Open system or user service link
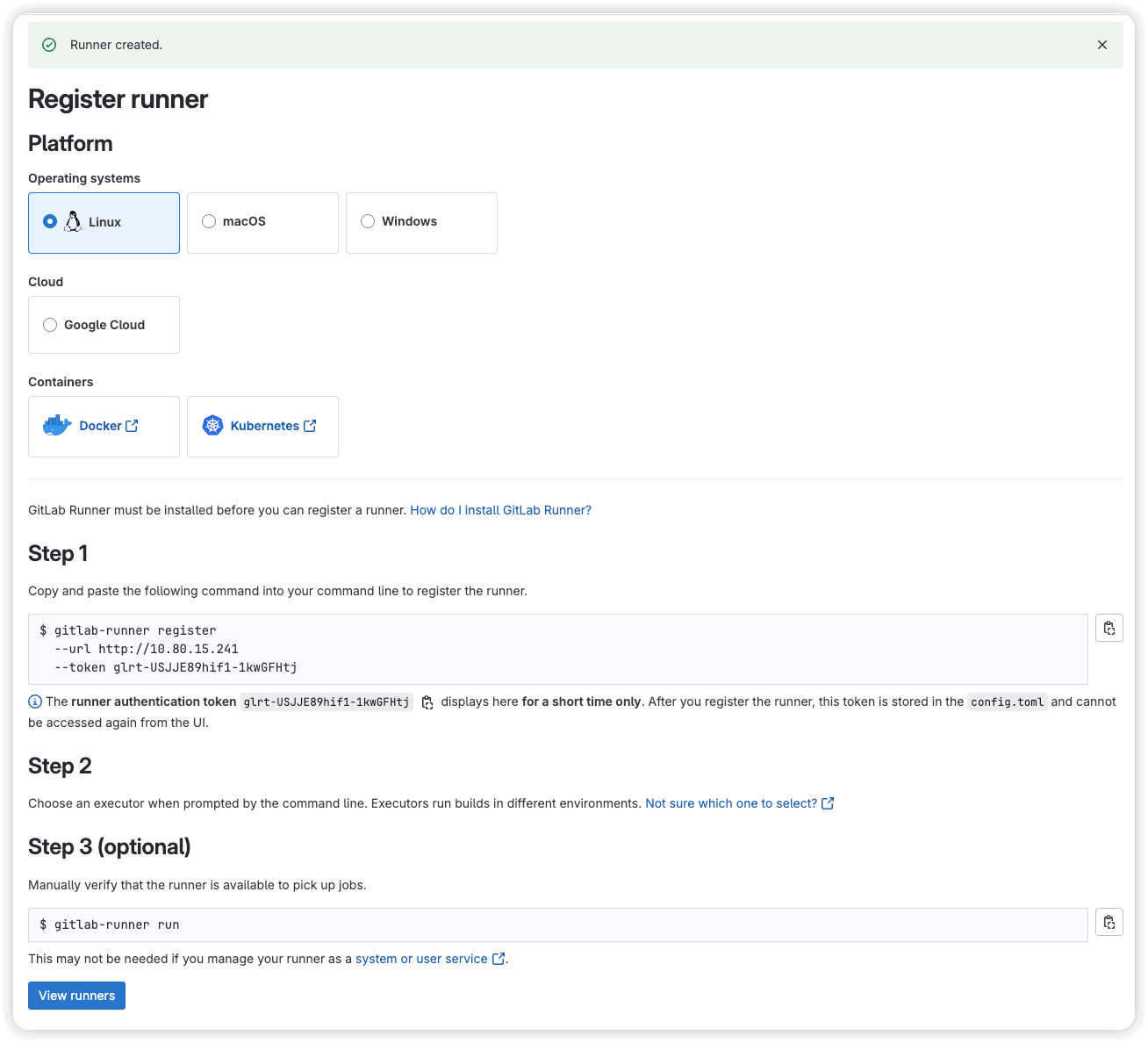Screen dimensions: 1148x1043 tap(421, 959)
